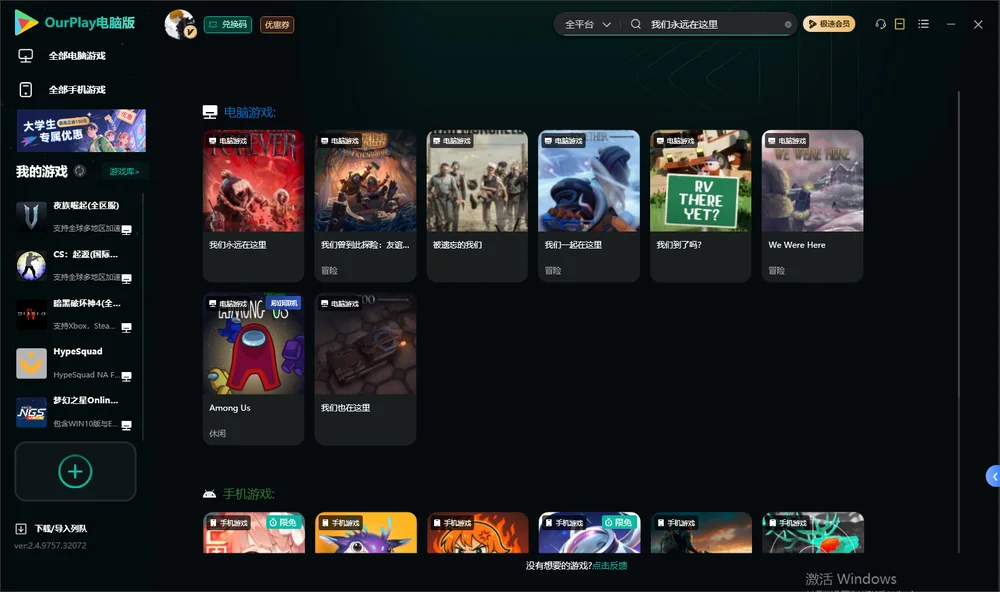This screenshot has width=1000, height=592.
Task: Refresh the 我的游戏 list
Action: (x=80, y=171)
